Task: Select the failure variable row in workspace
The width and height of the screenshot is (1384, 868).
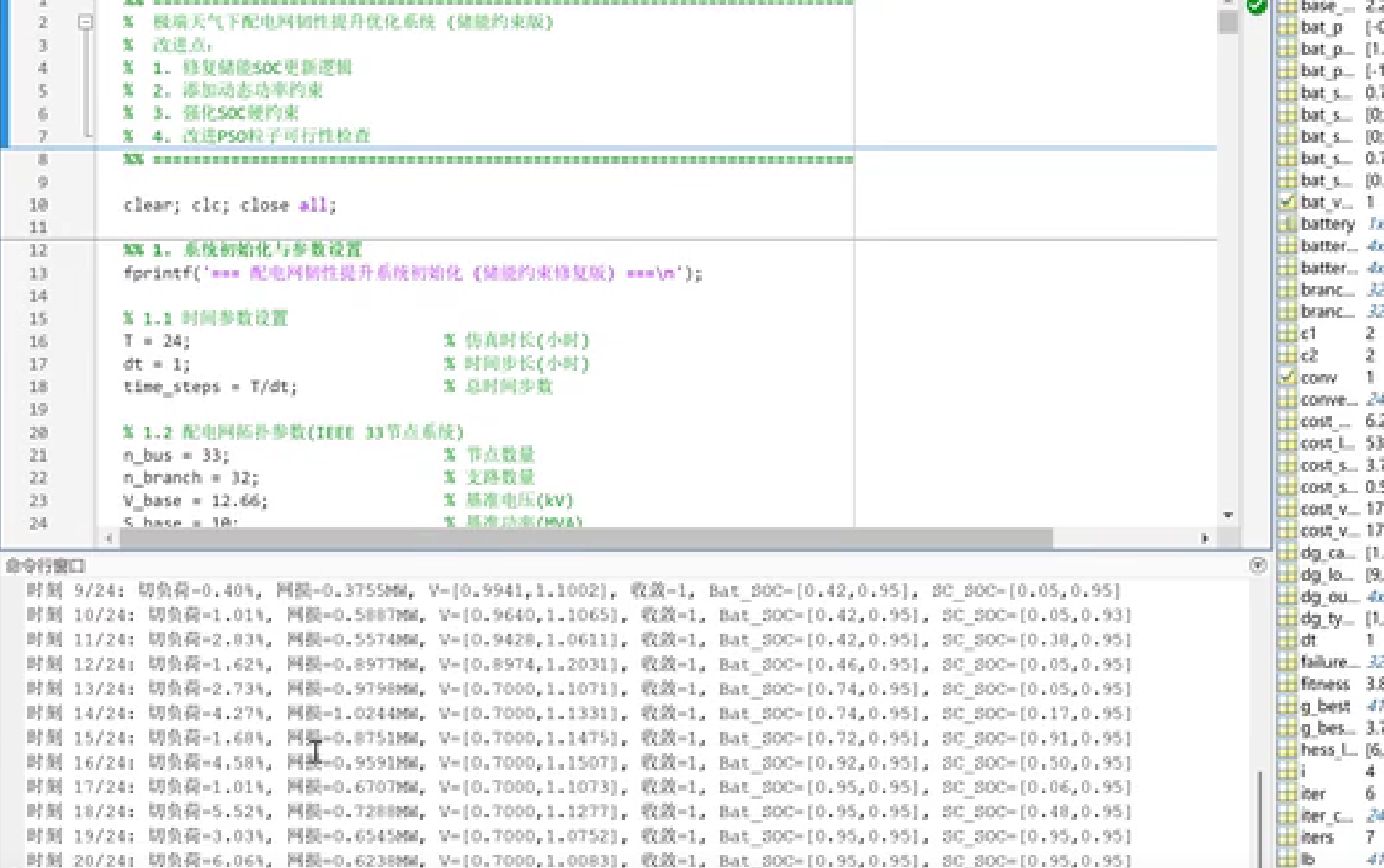Action: [1327, 662]
